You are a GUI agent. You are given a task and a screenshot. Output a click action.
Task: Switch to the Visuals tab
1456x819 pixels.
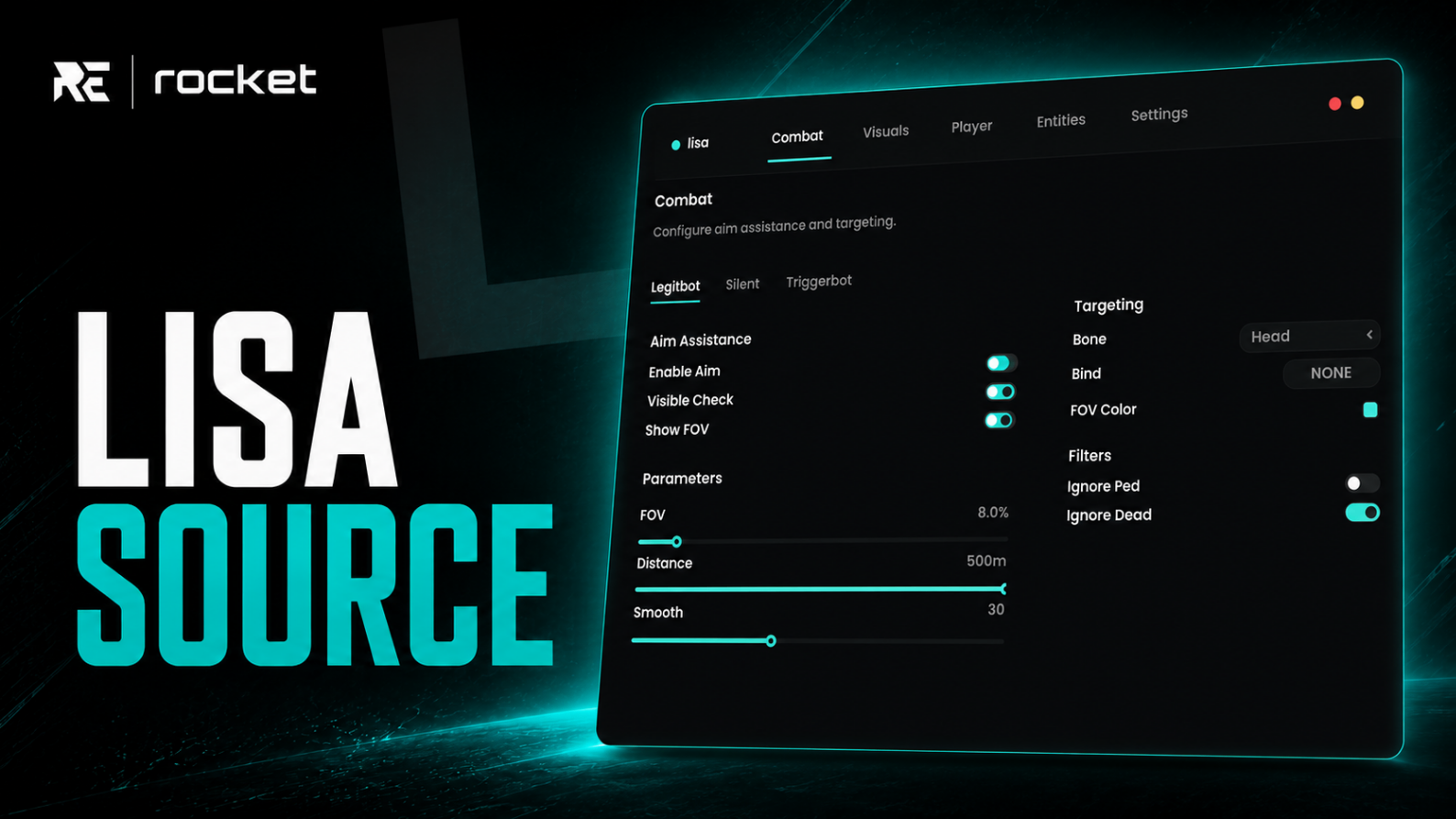coord(886,132)
